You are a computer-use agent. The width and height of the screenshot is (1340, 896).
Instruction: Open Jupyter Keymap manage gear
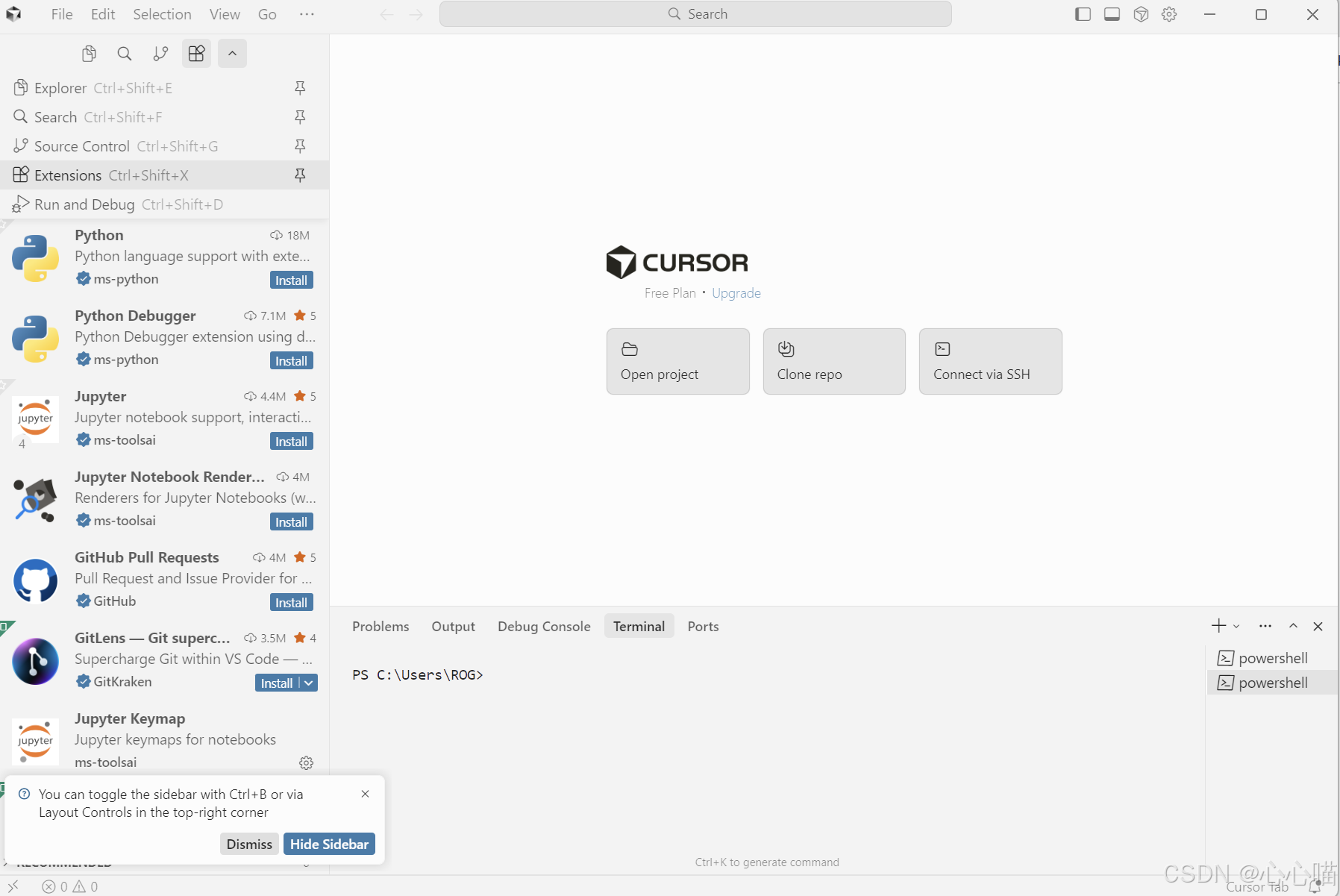click(306, 762)
